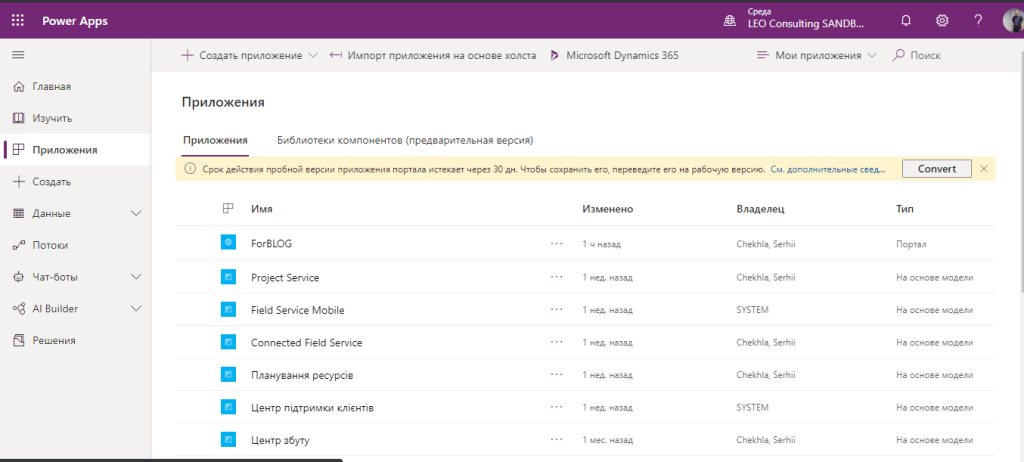Screen dimensions: 1024x462
Task: Expand the AI Builder sidebar section
Action: point(137,309)
